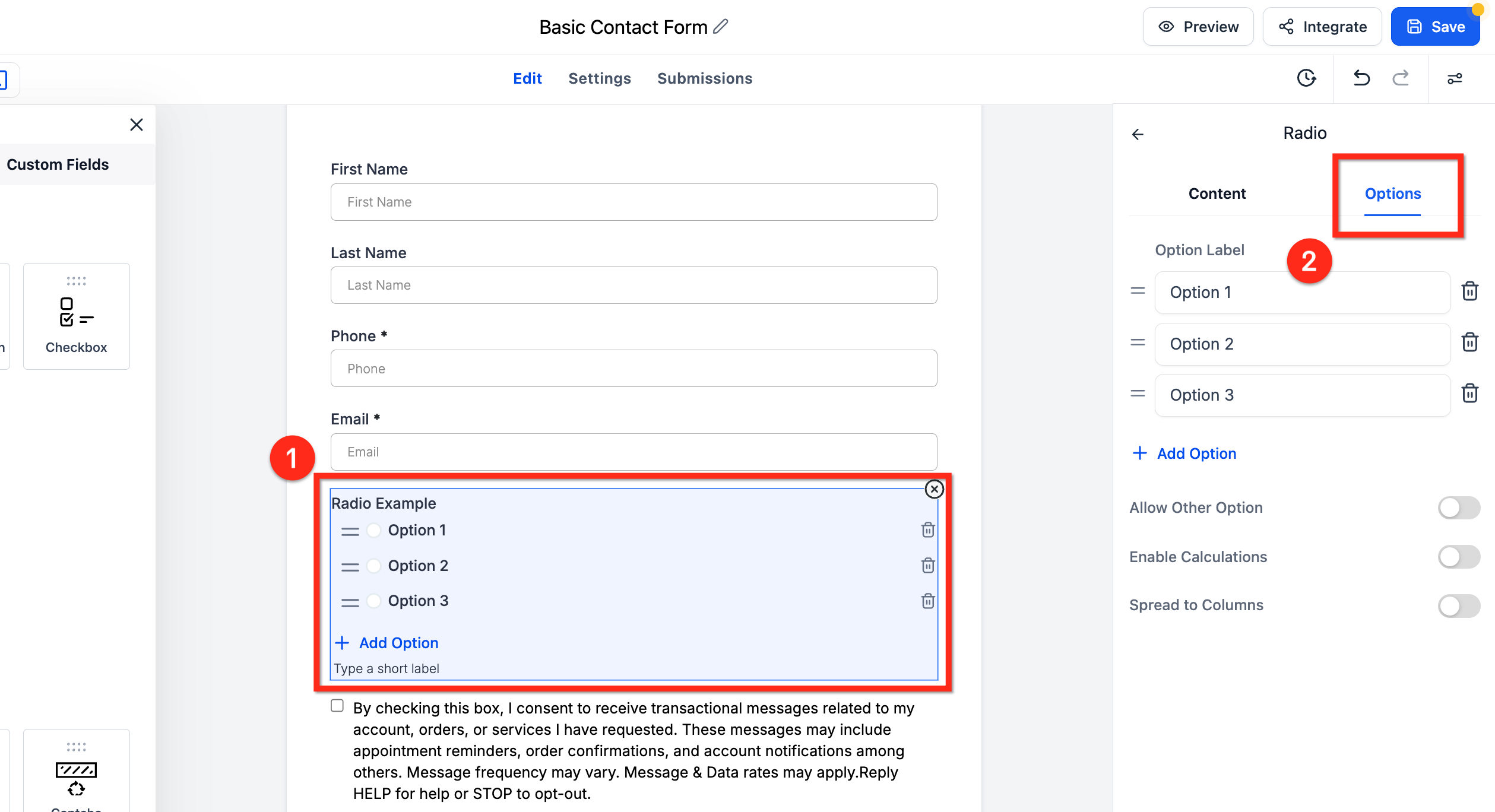Grab the reorder handle for panel Option 3

pos(1138,394)
